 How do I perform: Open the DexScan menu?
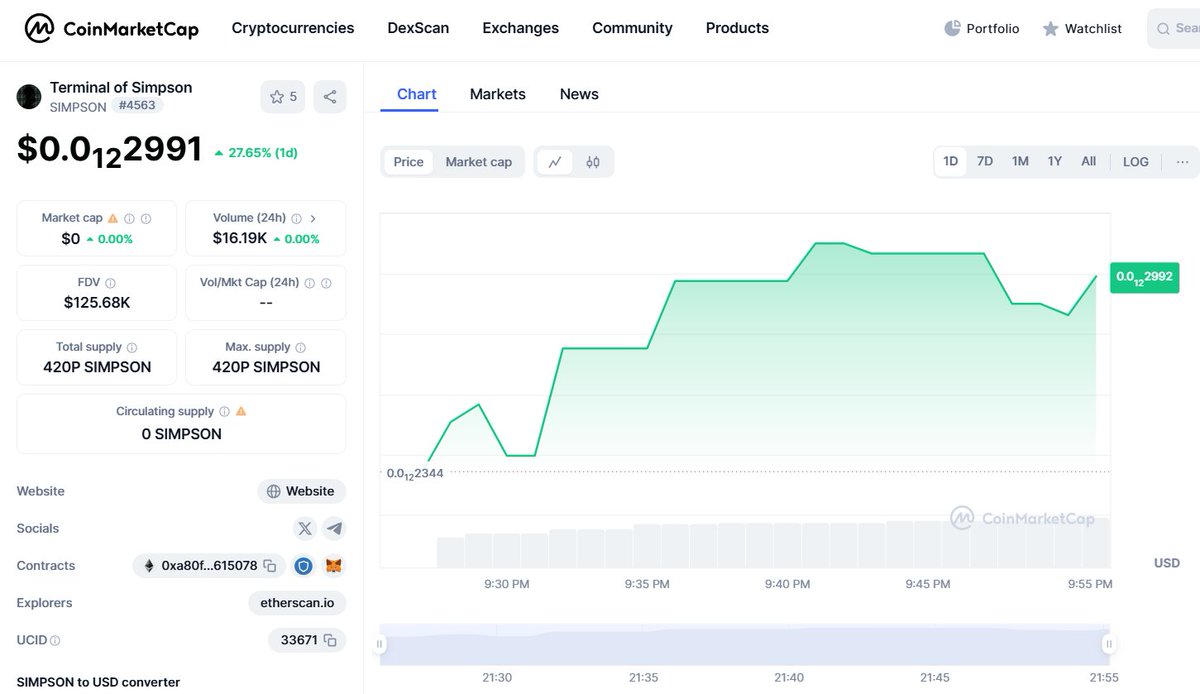[x=418, y=28]
